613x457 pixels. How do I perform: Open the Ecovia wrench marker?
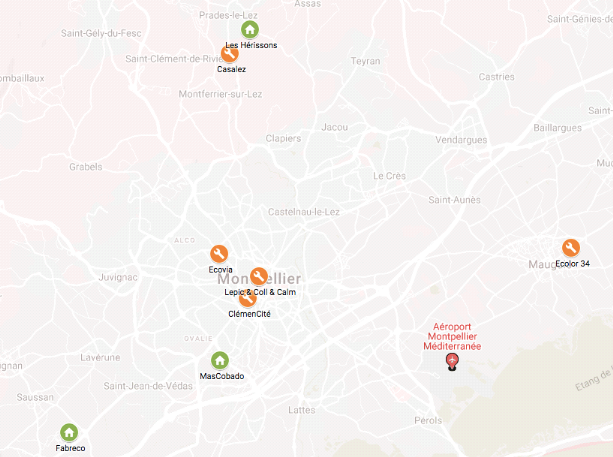(x=219, y=254)
